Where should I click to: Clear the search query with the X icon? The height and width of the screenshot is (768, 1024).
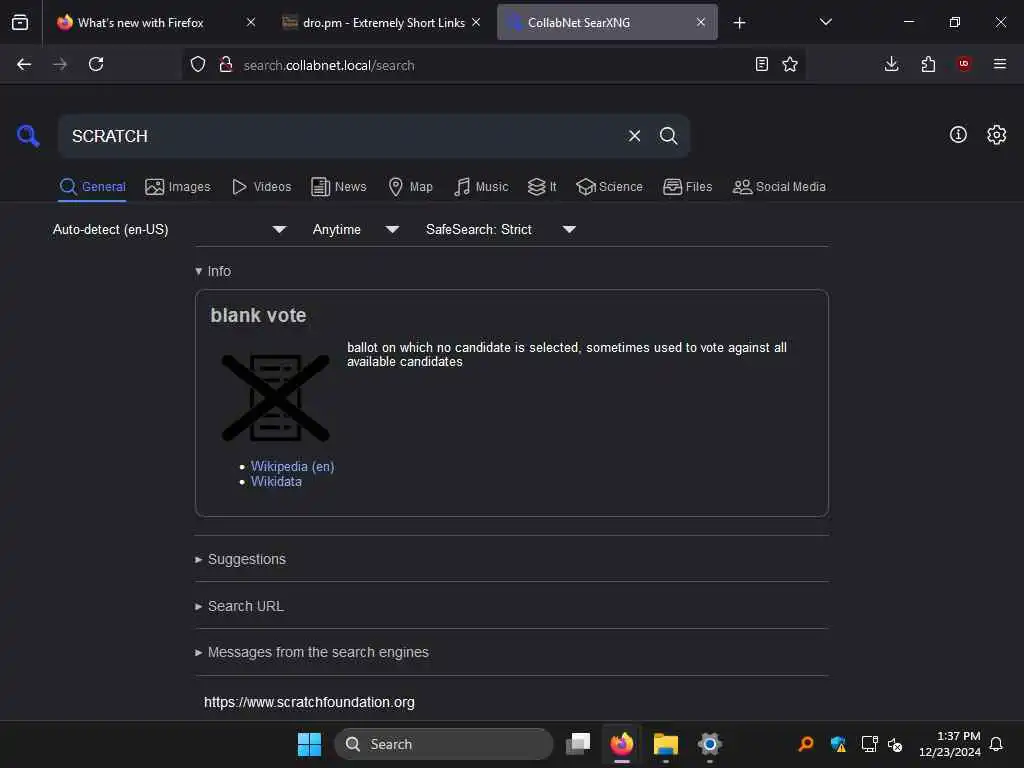[634, 136]
